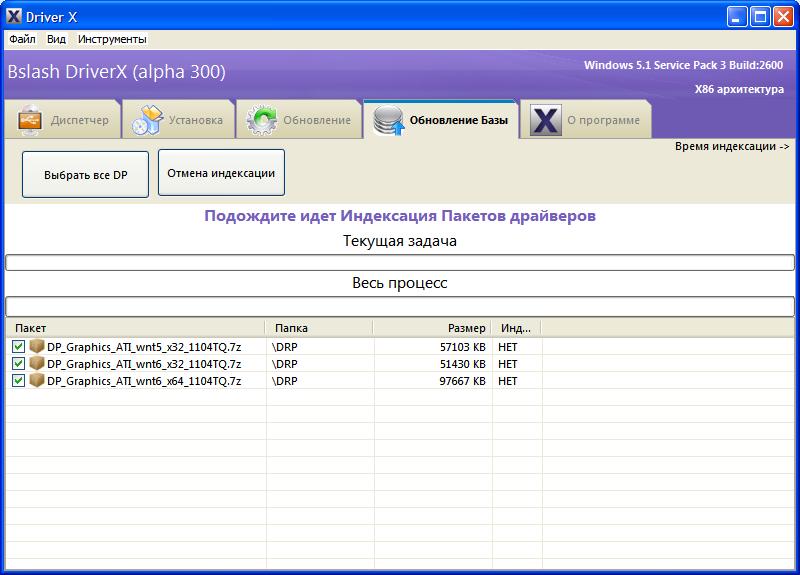
Task: Click the Установка tab icon
Action: (148, 120)
